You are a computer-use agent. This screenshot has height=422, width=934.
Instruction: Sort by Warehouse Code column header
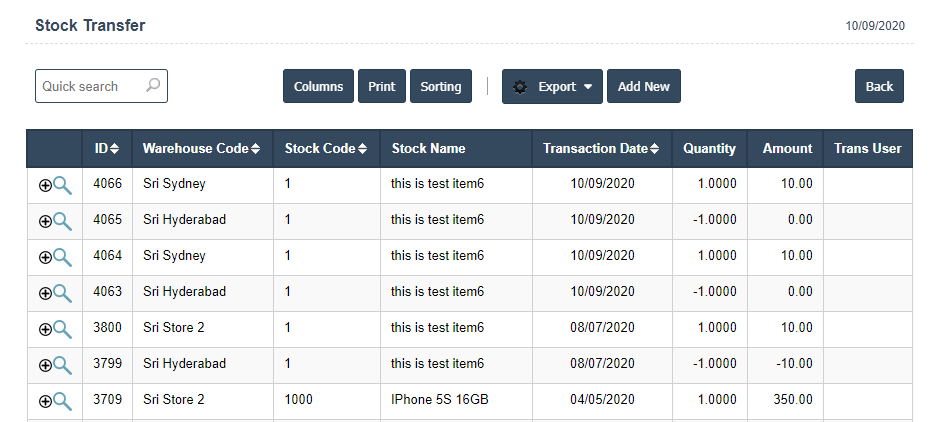(201, 148)
